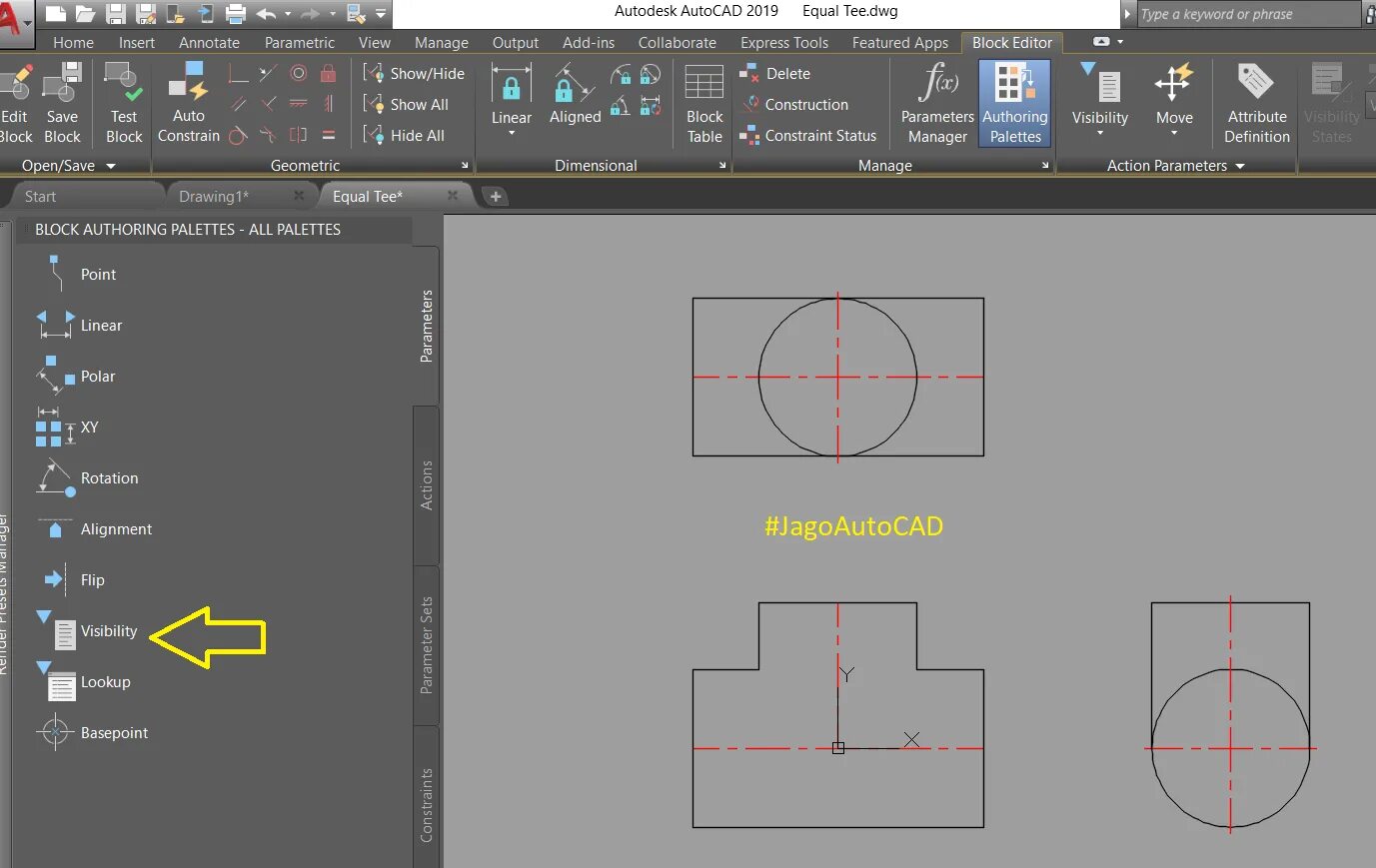
Task: Expand the Open/Save panel dropdown
Action: pos(110,166)
